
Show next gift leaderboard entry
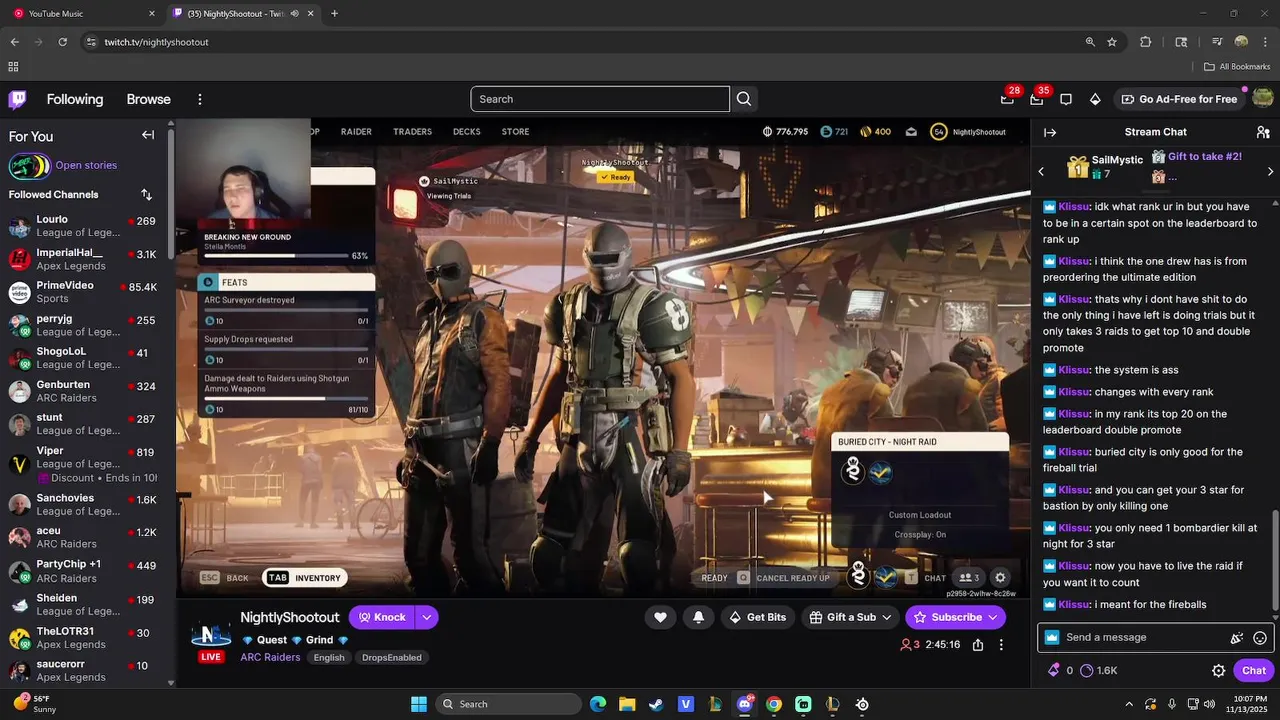(x=1270, y=172)
